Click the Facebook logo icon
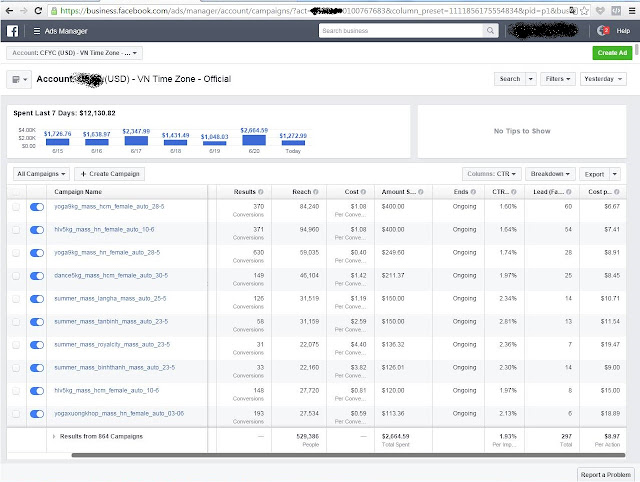The image size is (640, 482). coord(13,31)
